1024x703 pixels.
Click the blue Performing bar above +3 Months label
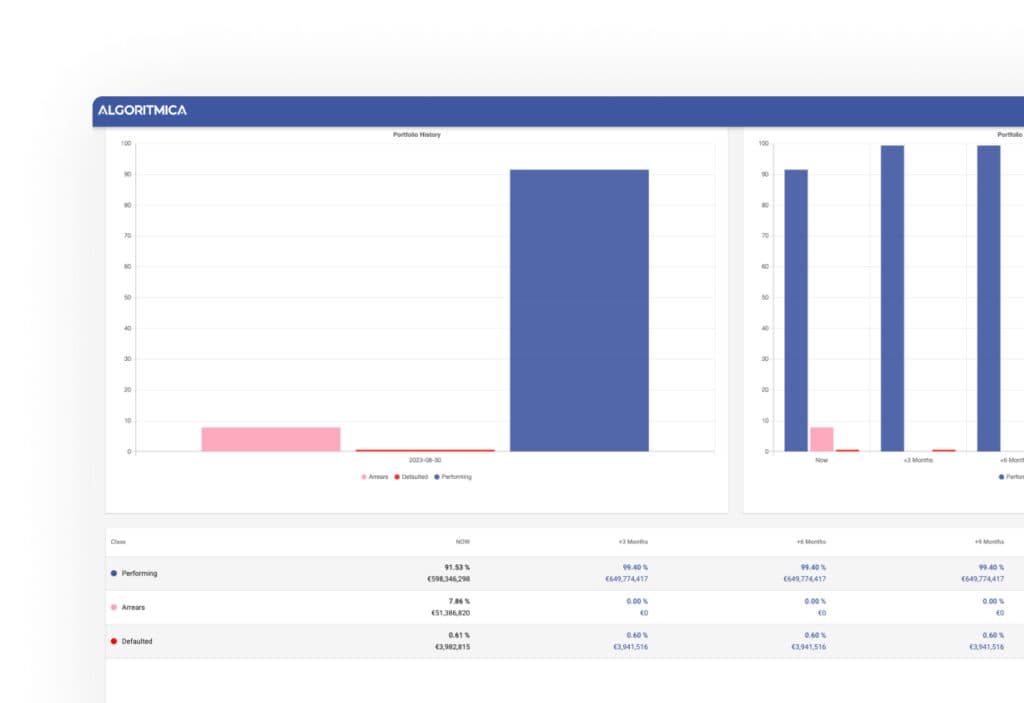[x=892, y=299]
